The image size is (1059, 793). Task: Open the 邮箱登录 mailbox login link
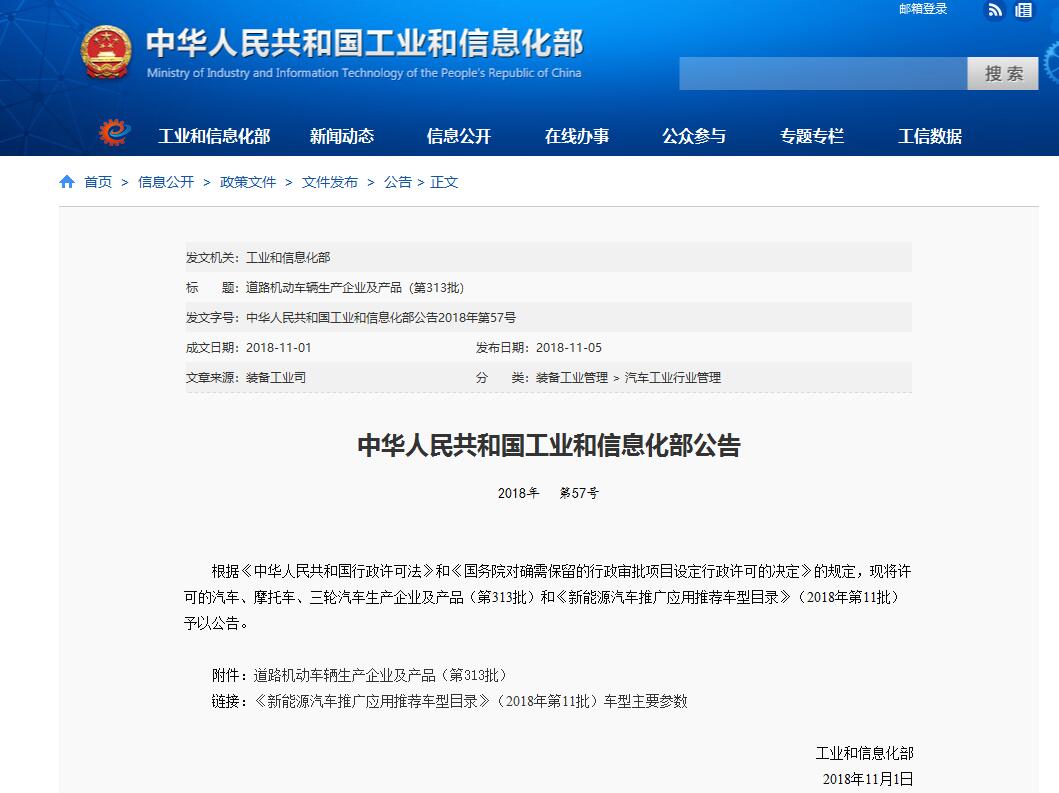922,9
